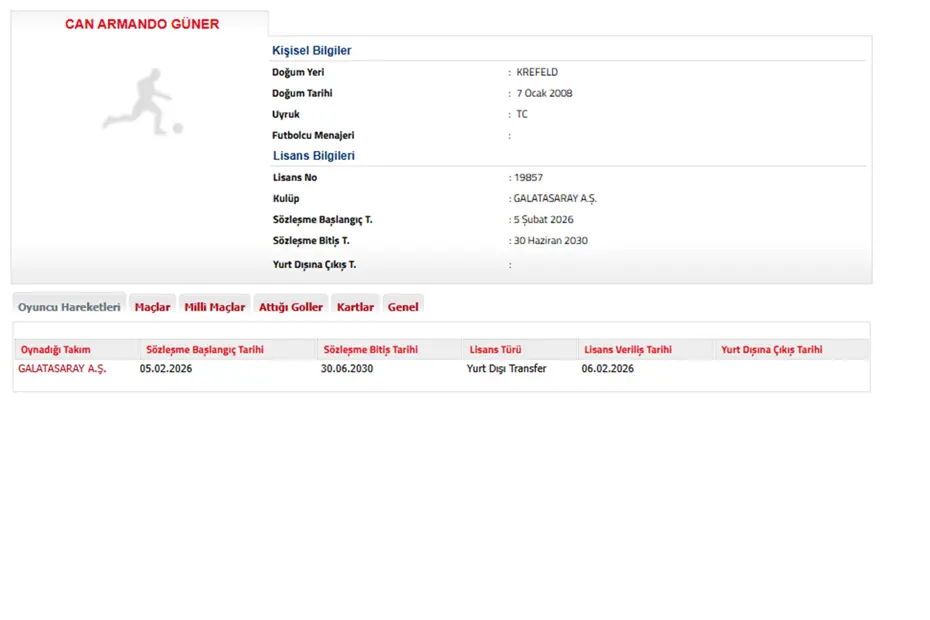Click the Sözleşme Bitiş Tarihi column header

pos(370,350)
